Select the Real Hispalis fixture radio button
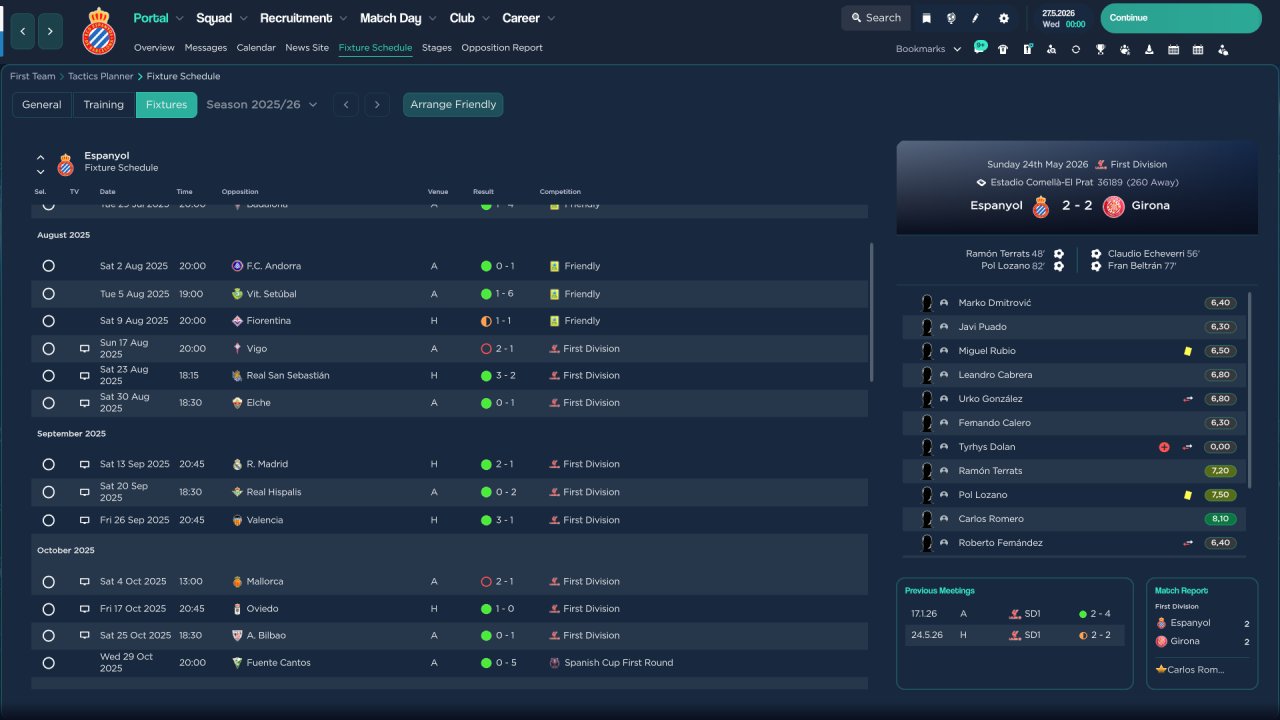1280x720 pixels. [48, 492]
